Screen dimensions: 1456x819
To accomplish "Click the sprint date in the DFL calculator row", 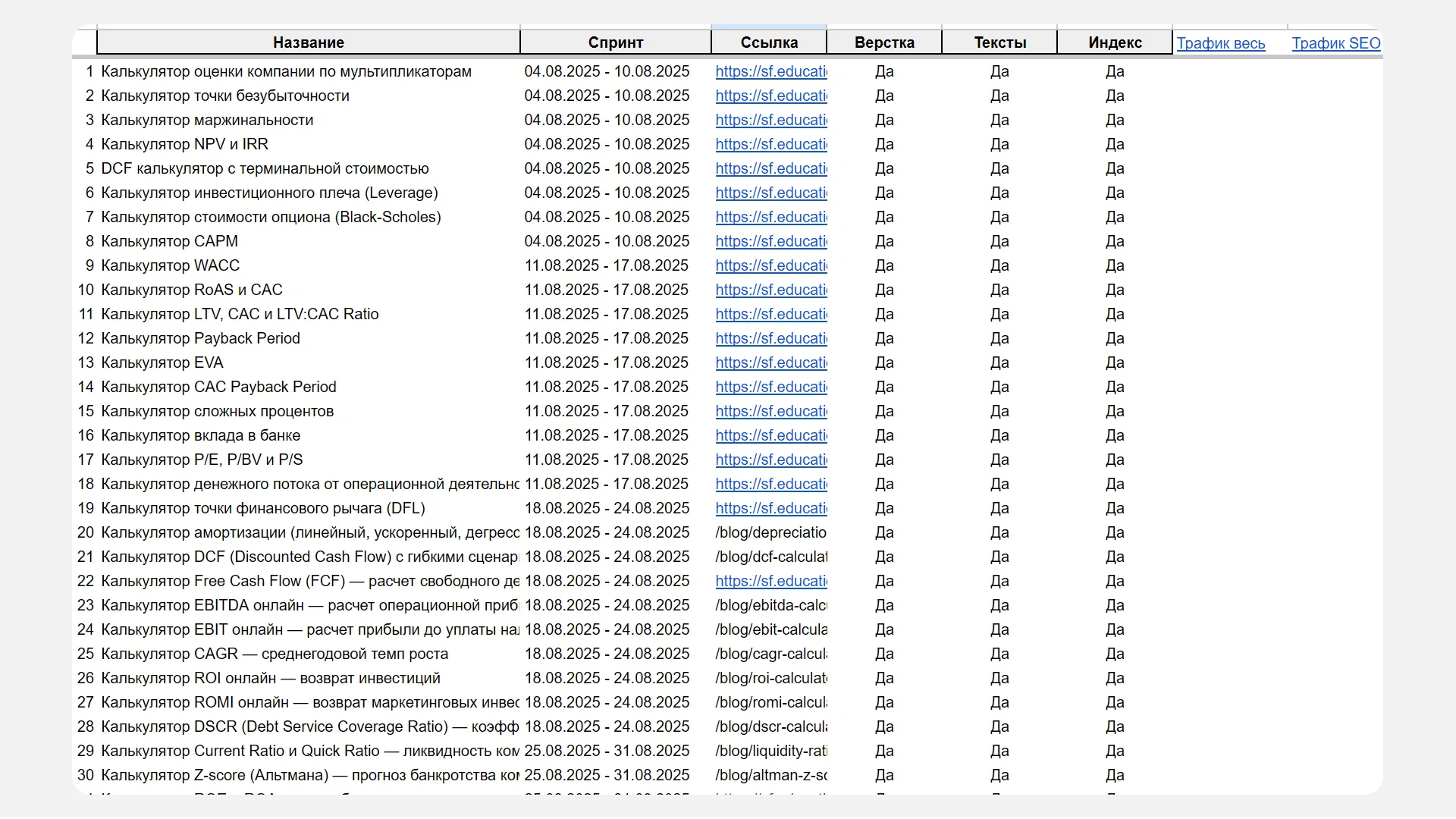I will pyautogui.click(x=607, y=508).
